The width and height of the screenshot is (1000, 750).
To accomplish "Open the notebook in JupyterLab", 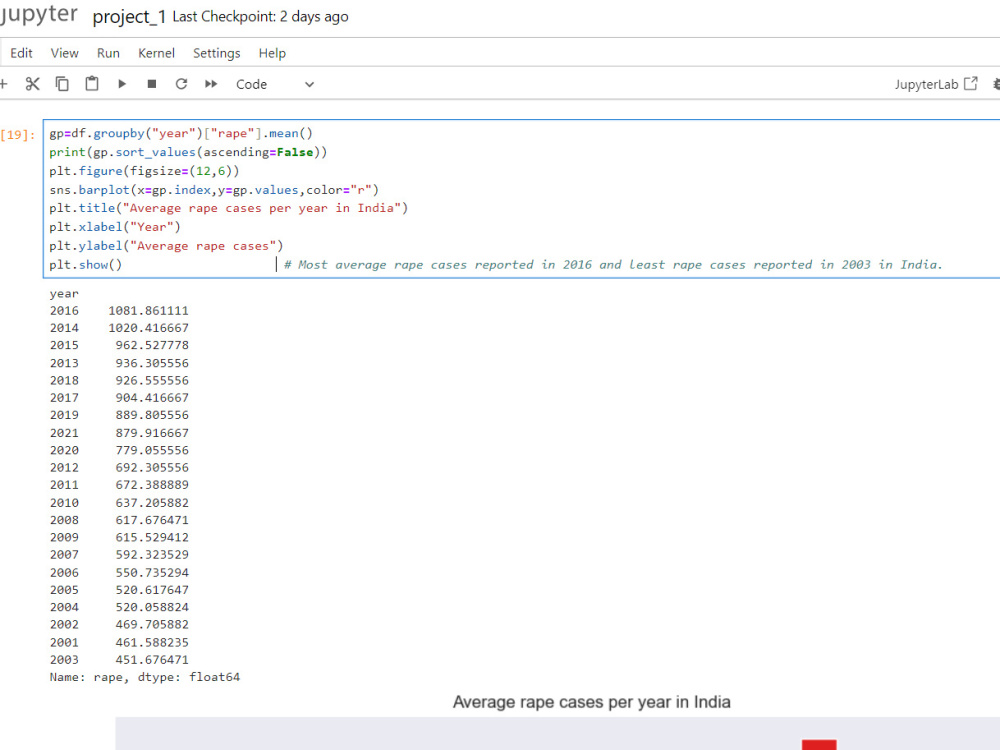I will pyautogui.click(x=936, y=84).
